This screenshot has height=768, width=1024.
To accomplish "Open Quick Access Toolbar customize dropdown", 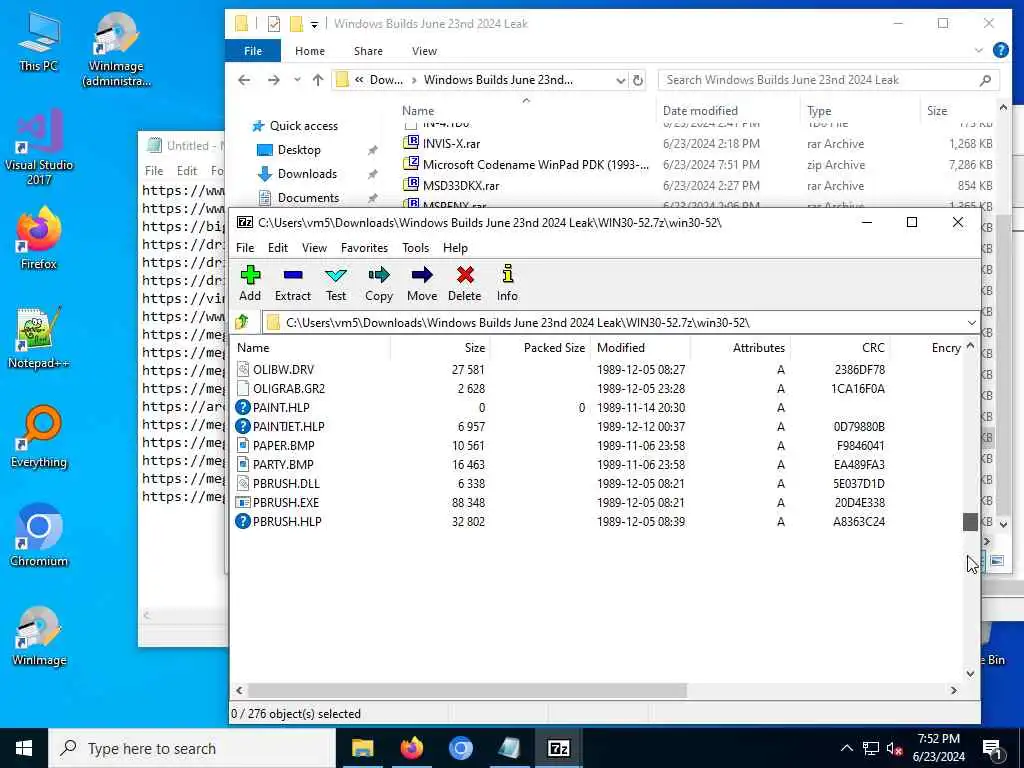I will pyautogui.click(x=314, y=24).
